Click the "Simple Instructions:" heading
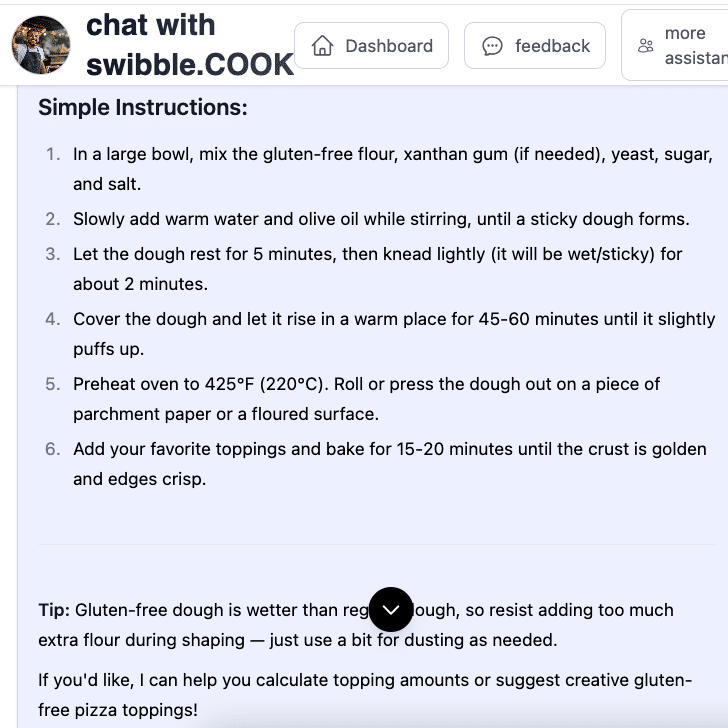This screenshot has width=728, height=728. (x=143, y=107)
